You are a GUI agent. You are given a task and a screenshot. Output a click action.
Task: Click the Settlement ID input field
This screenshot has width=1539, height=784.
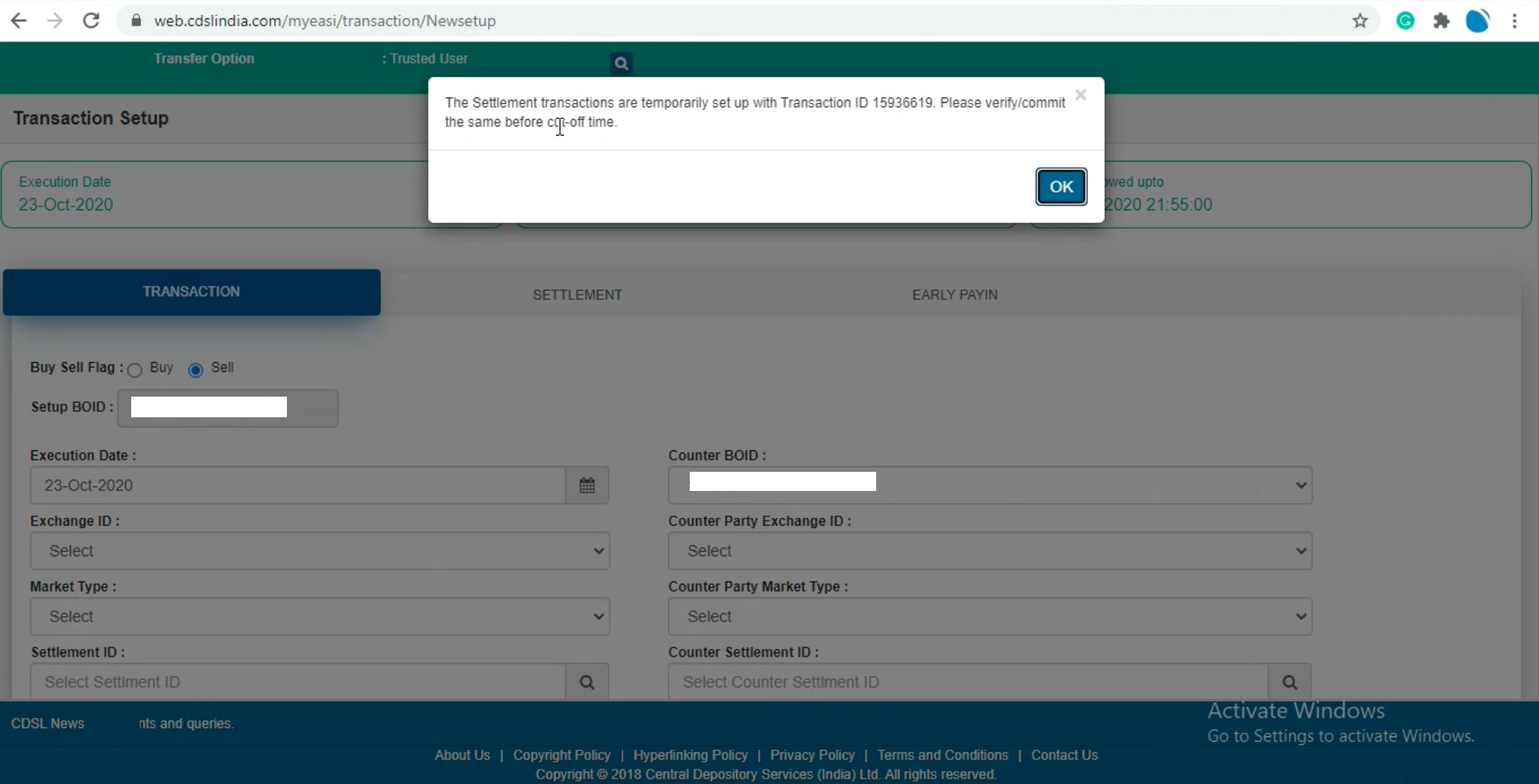[298, 682]
